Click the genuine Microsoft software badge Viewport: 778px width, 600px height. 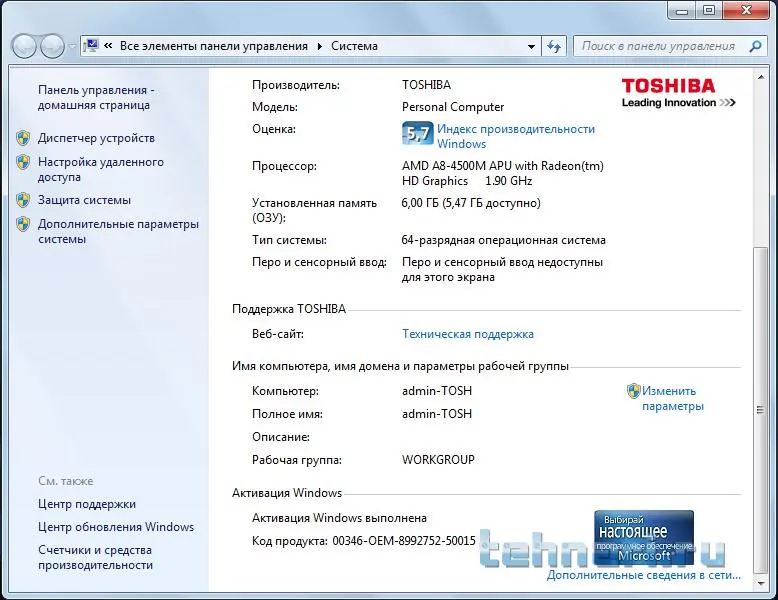tap(644, 537)
